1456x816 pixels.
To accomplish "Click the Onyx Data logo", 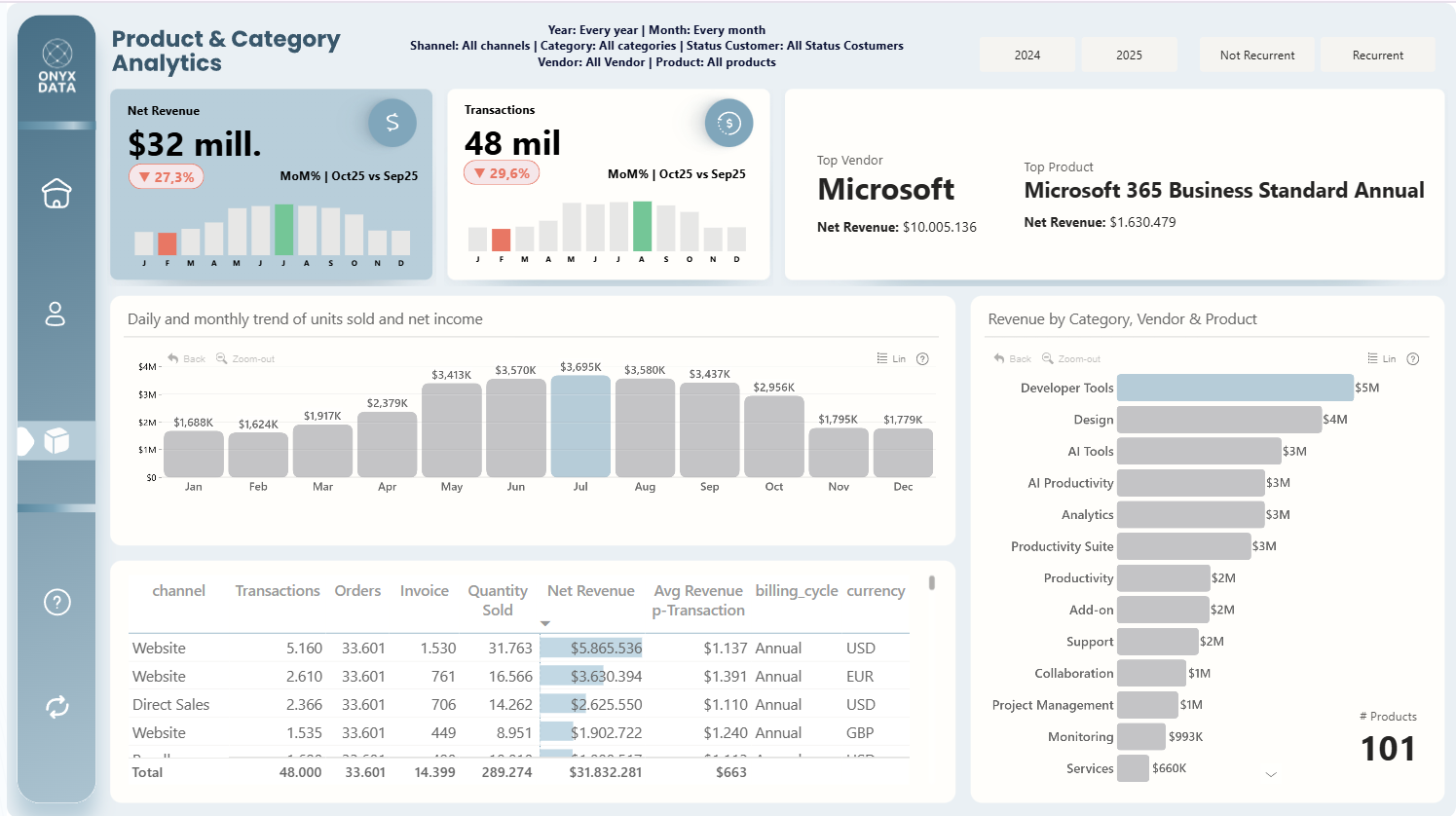I will 57,66.
